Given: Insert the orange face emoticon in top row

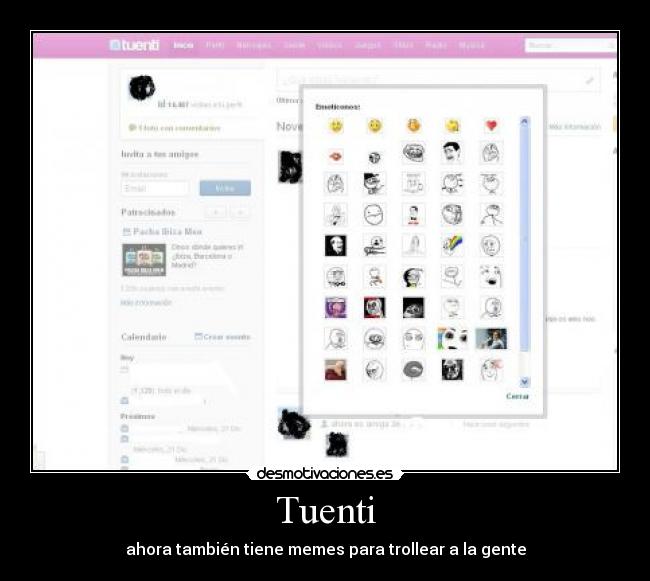Looking at the screenshot, I should (x=413, y=125).
